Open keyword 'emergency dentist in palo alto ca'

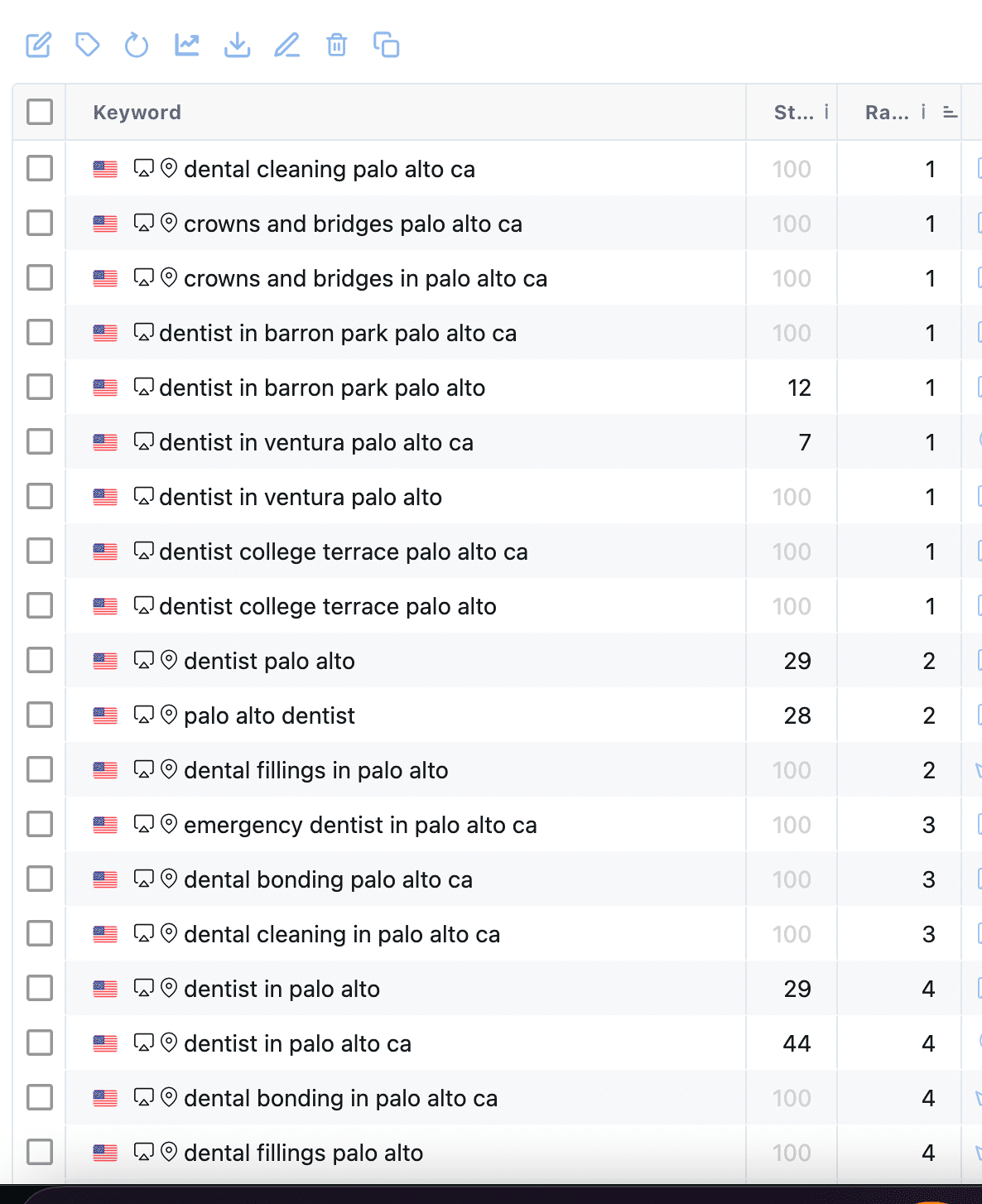[x=360, y=825]
